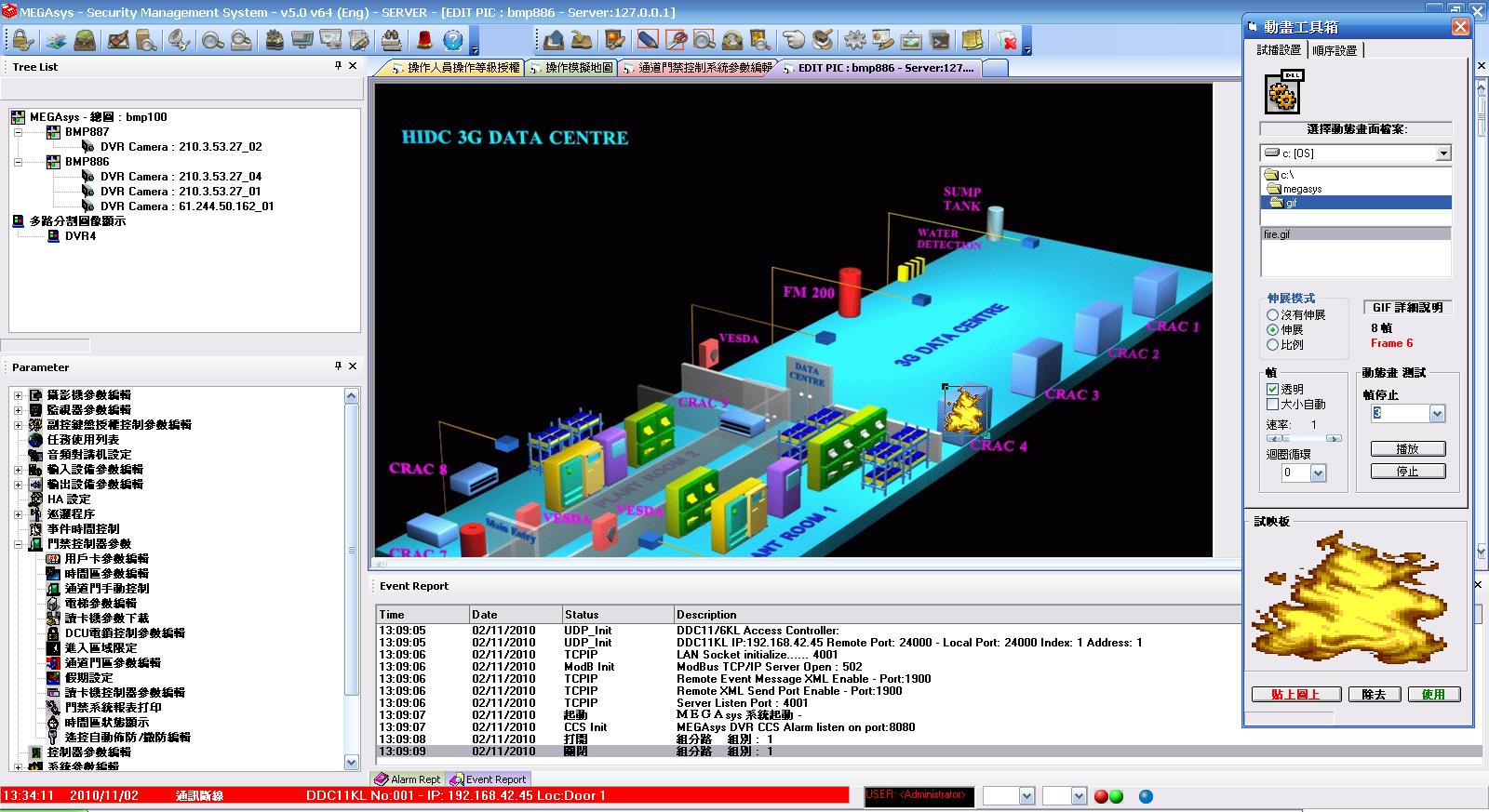
Task: Open the c: [OS] drive dropdown
Action: tap(1443, 153)
